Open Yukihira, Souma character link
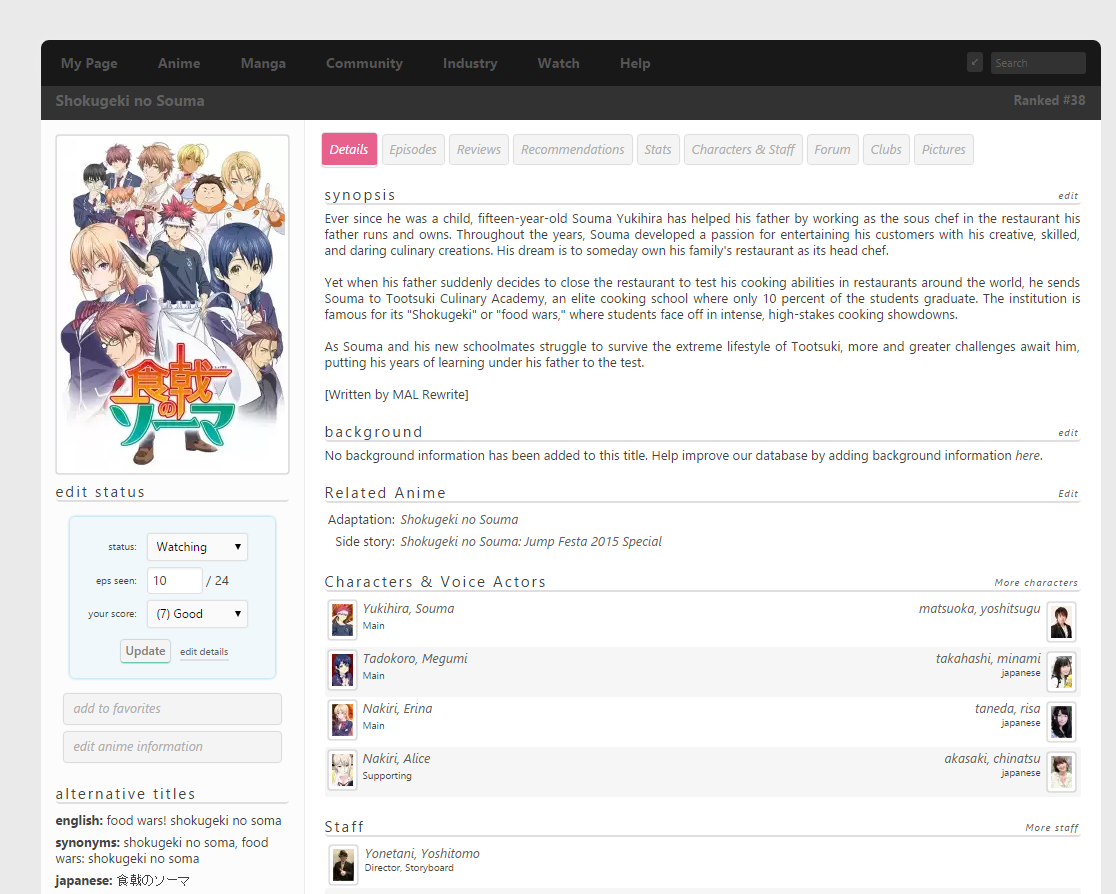Image resolution: width=1116 pixels, height=894 pixels. pos(408,609)
